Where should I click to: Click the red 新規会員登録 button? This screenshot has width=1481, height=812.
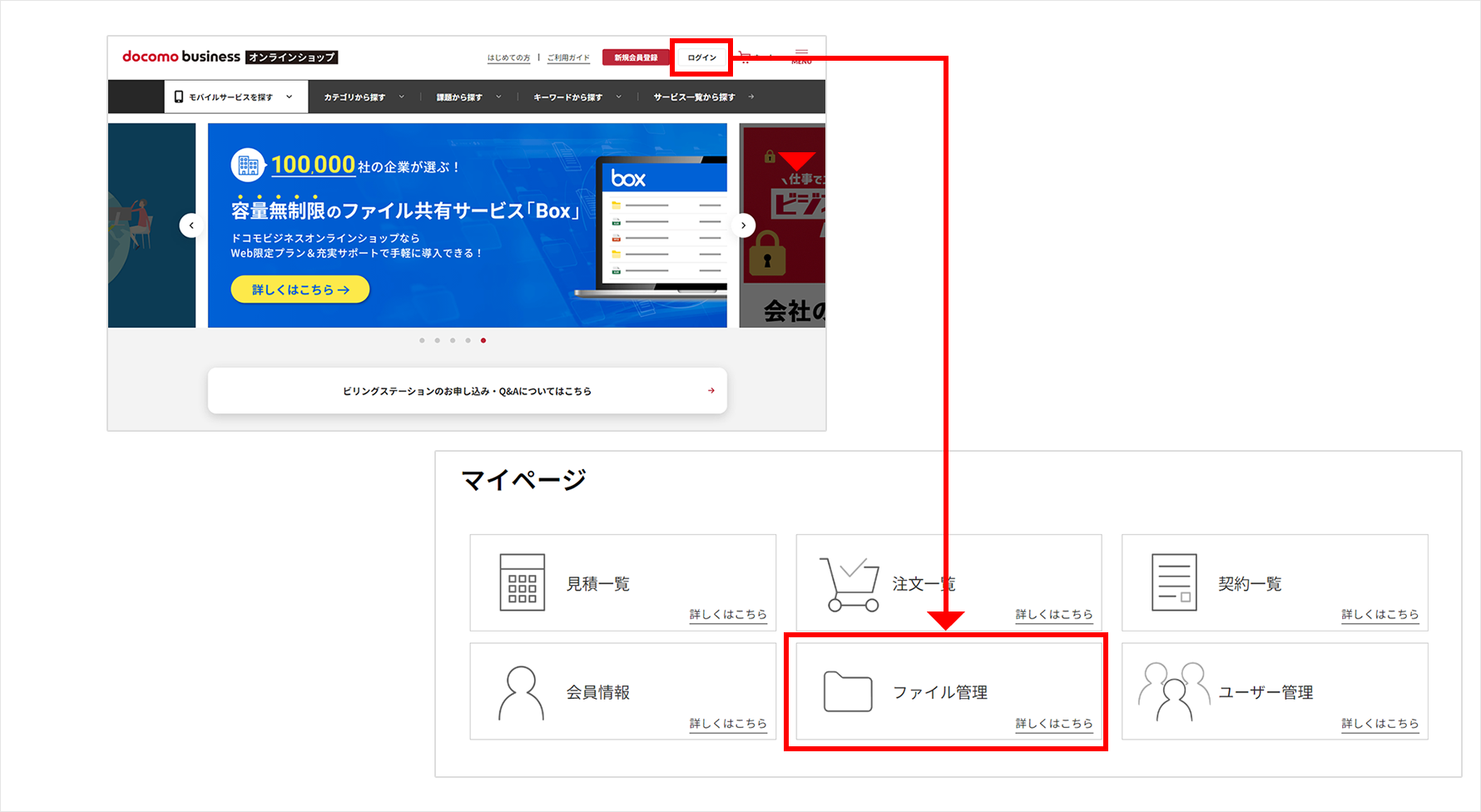point(636,57)
